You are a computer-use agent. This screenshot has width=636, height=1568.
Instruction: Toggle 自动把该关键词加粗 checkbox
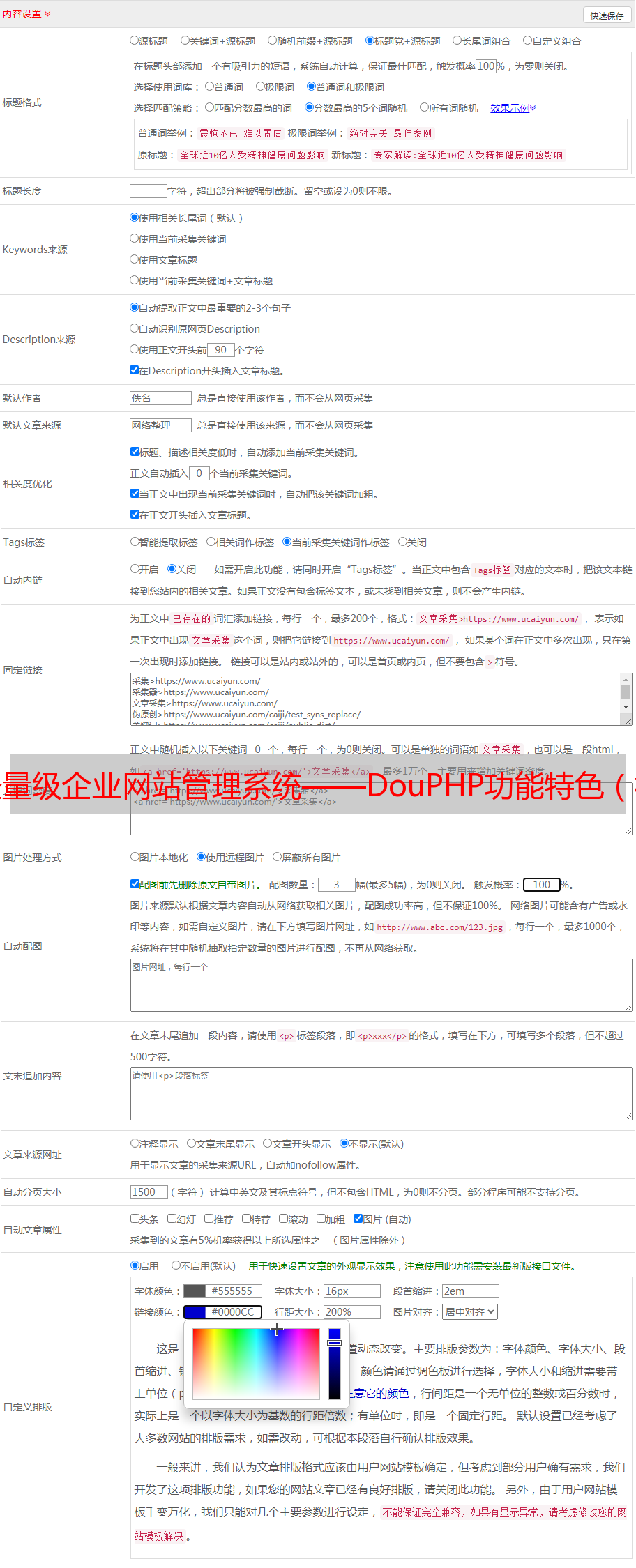(x=135, y=494)
